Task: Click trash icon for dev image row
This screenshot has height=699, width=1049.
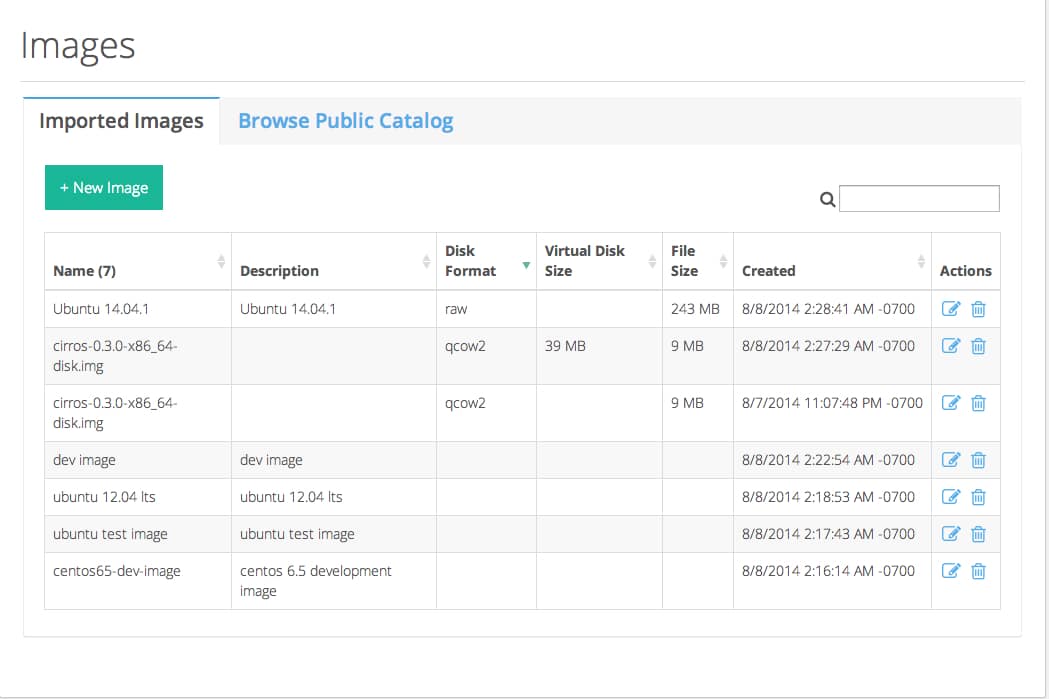Action: click(x=978, y=460)
